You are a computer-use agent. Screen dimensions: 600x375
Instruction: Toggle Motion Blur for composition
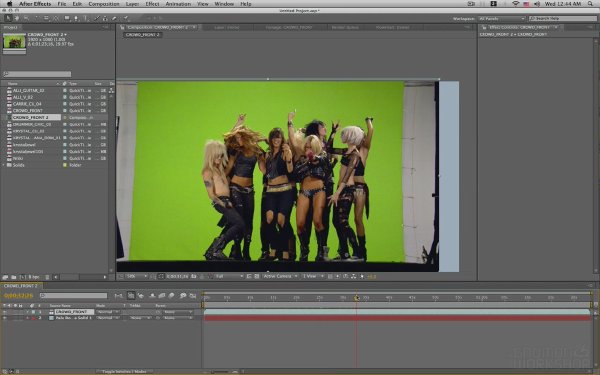171,295
